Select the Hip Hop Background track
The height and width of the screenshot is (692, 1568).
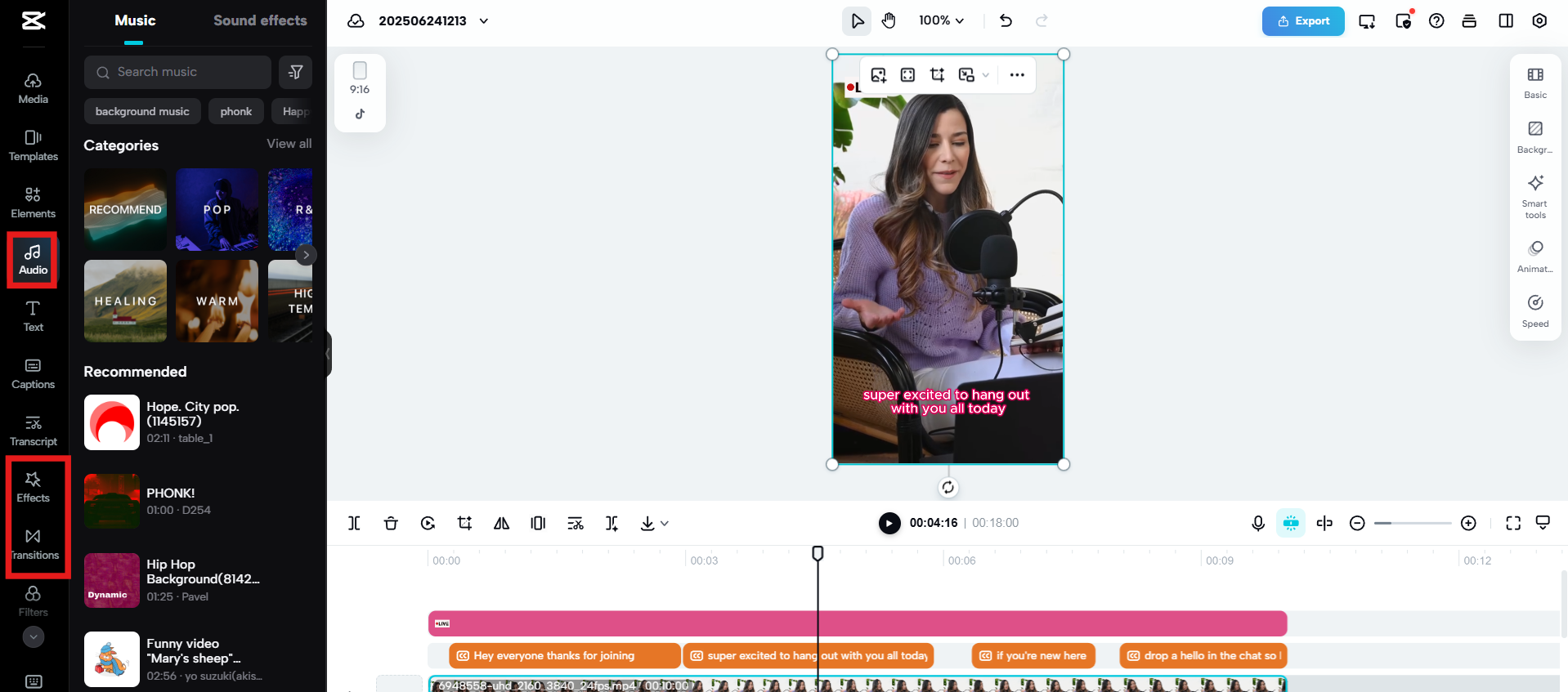coord(198,580)
